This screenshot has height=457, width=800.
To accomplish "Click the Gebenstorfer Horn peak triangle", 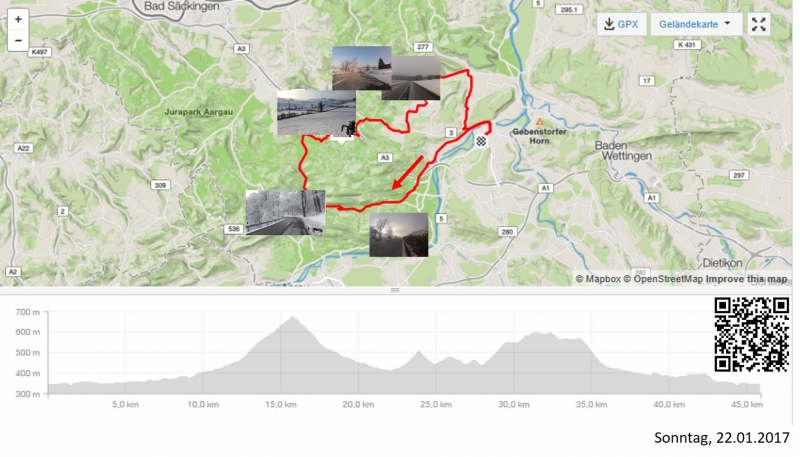I will coord(539,122).
